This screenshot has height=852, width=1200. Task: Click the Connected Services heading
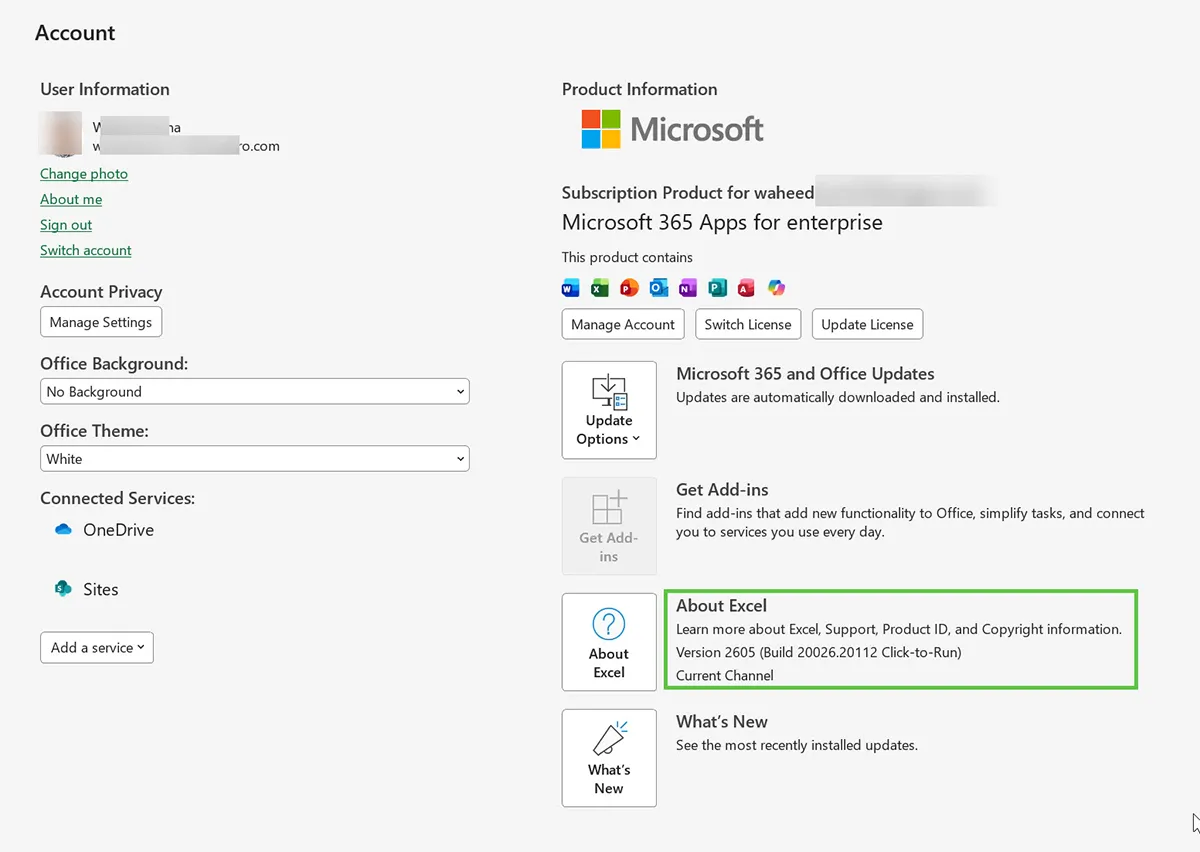[x=117, y=498]
